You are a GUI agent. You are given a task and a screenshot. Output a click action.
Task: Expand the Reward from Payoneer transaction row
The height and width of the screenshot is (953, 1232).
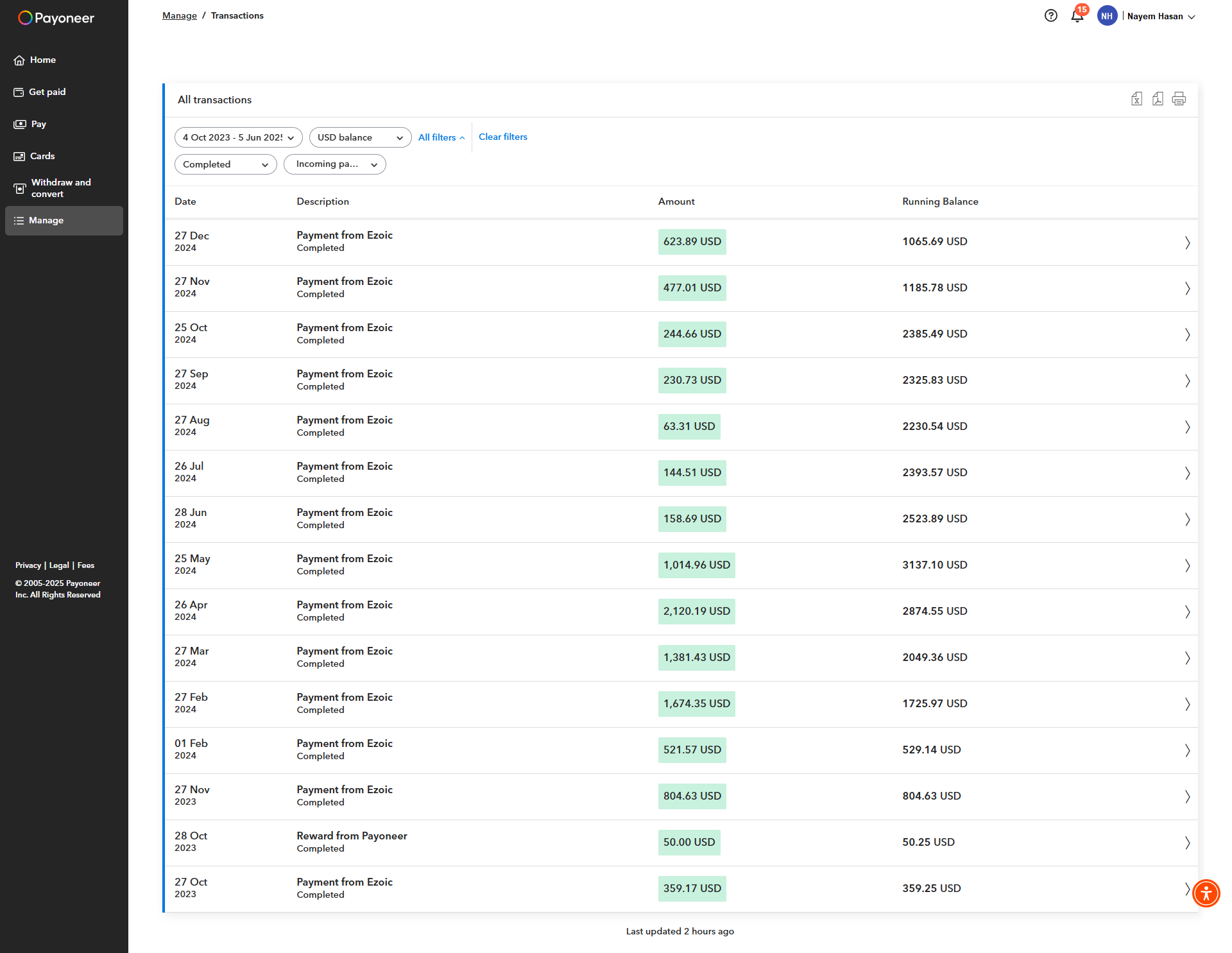pyautogui.click(x=1186, y=843)
